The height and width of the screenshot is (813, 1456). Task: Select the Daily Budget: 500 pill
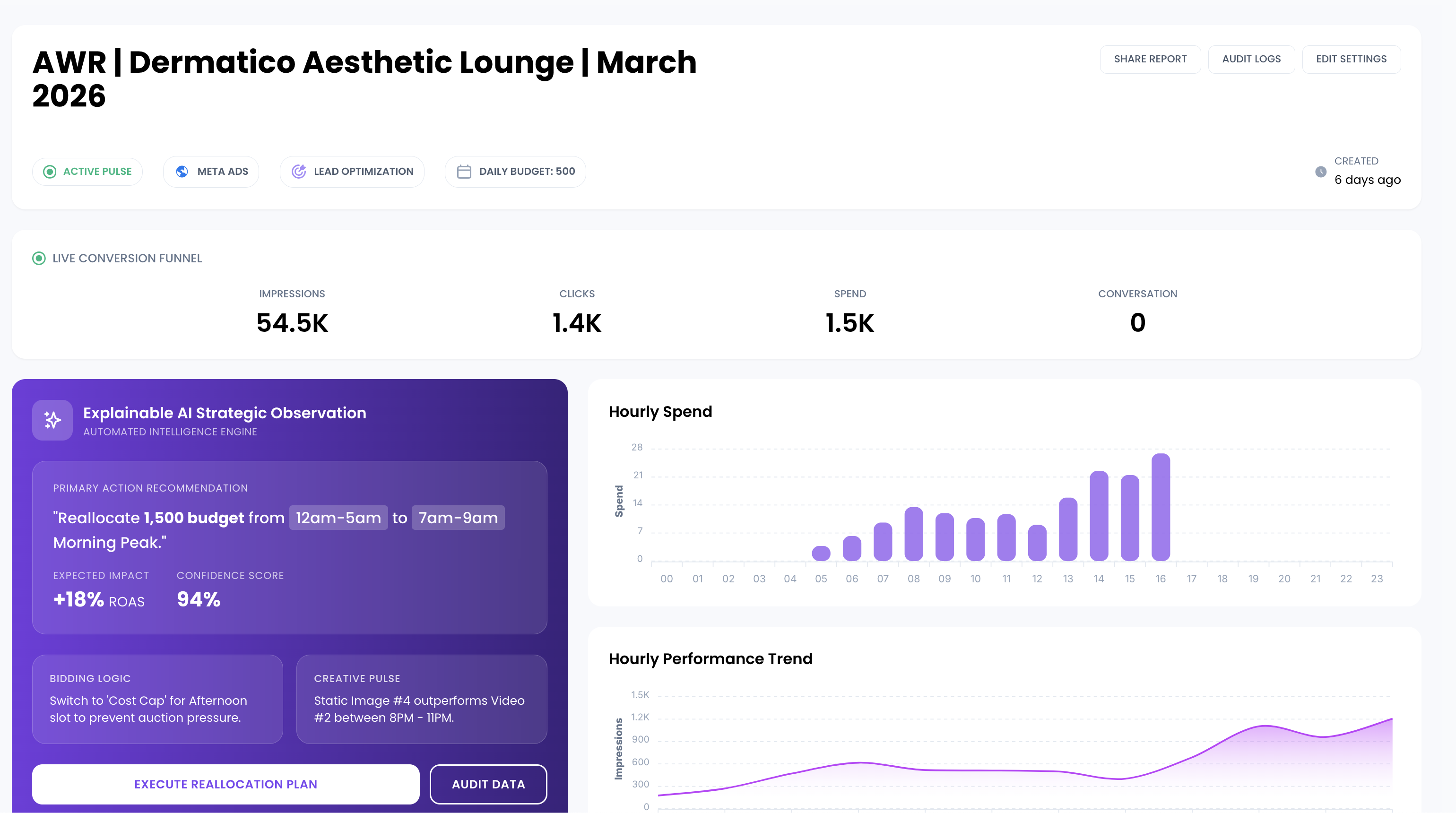[515, 172]
